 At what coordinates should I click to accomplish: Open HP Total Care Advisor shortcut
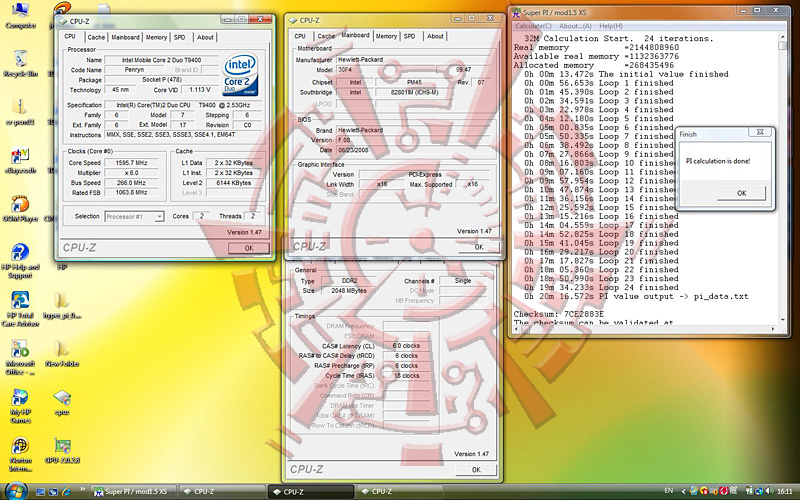click(x=20, y=309)
